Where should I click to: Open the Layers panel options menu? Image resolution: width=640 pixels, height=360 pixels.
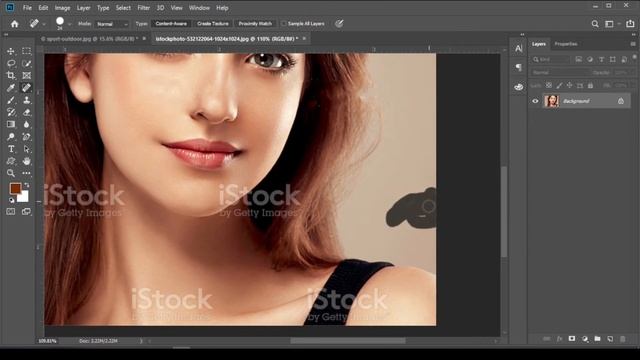click(633, 44)
